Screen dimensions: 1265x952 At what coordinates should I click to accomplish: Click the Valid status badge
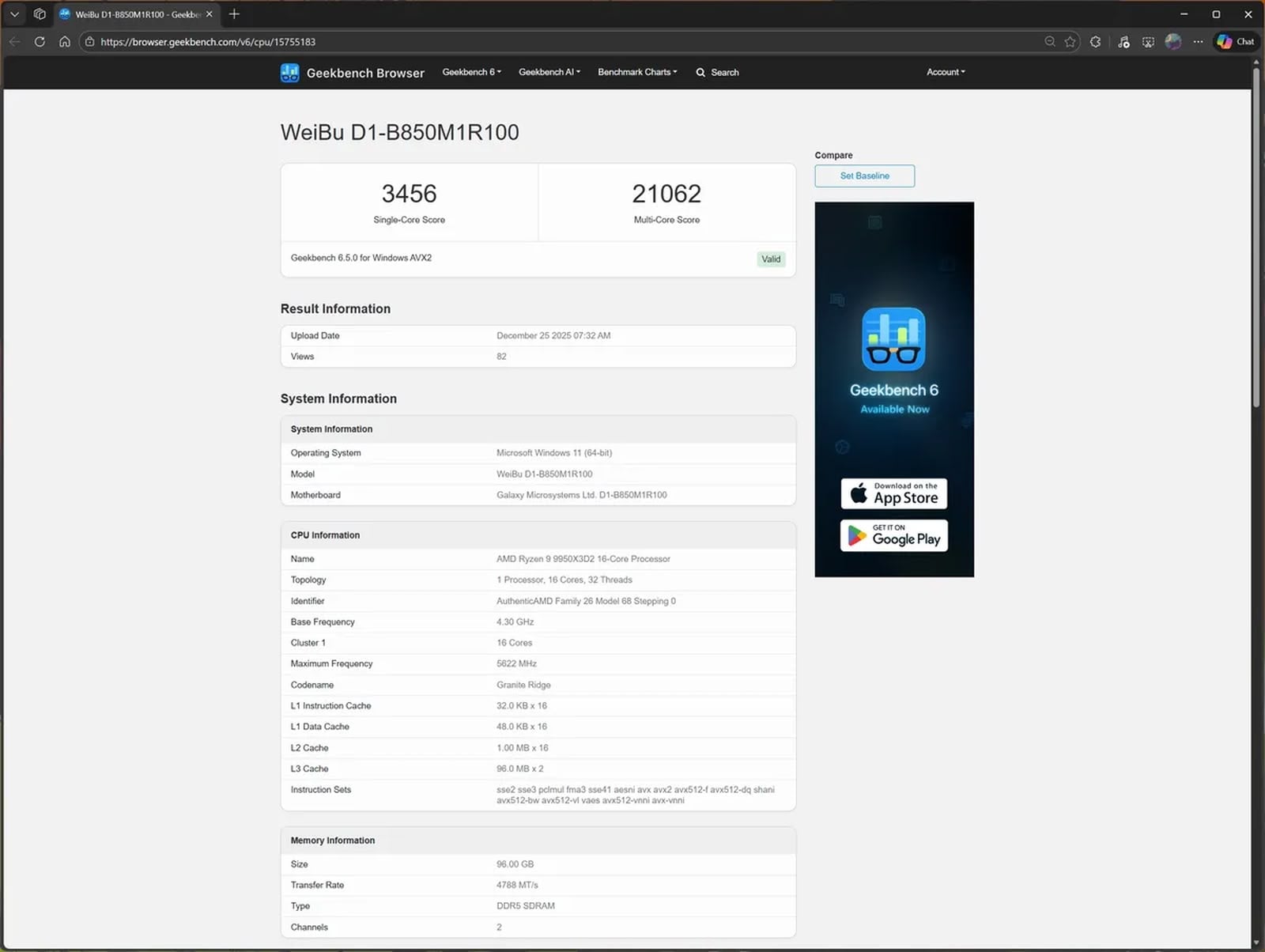click(x=770, y=259)
